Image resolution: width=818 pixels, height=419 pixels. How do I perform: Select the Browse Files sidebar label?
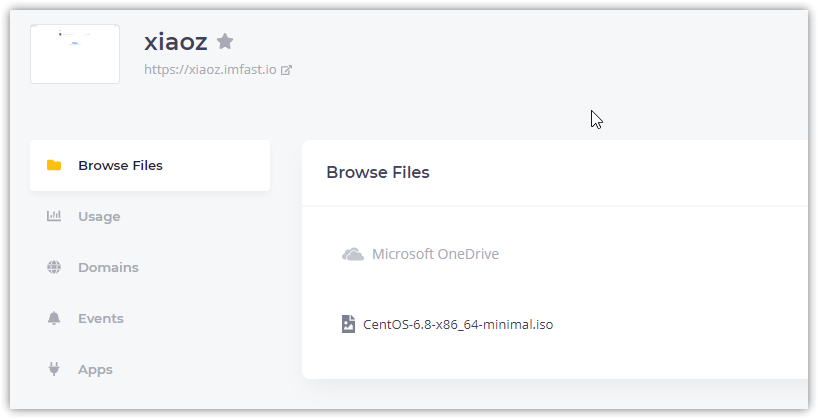(x=120, y=166)
